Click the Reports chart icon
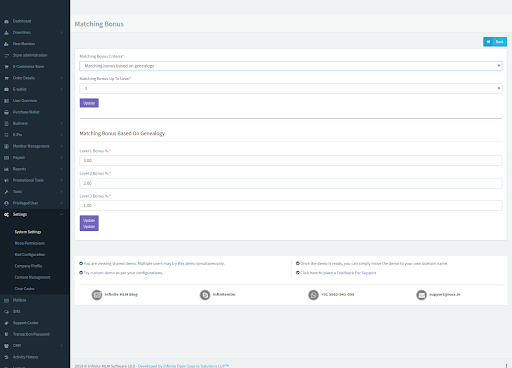512x368 pixels. (x=6, y=169)
